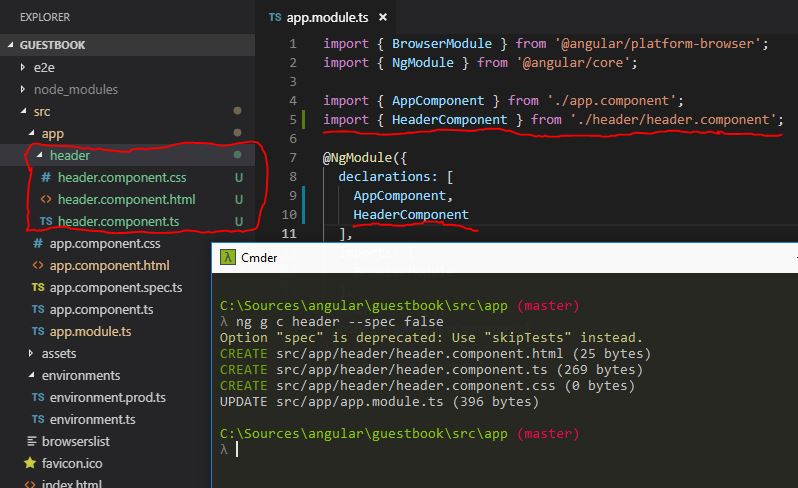The image size is (798, 488).
Task: Collapse the header folder
Action: [x=40, y=155]
